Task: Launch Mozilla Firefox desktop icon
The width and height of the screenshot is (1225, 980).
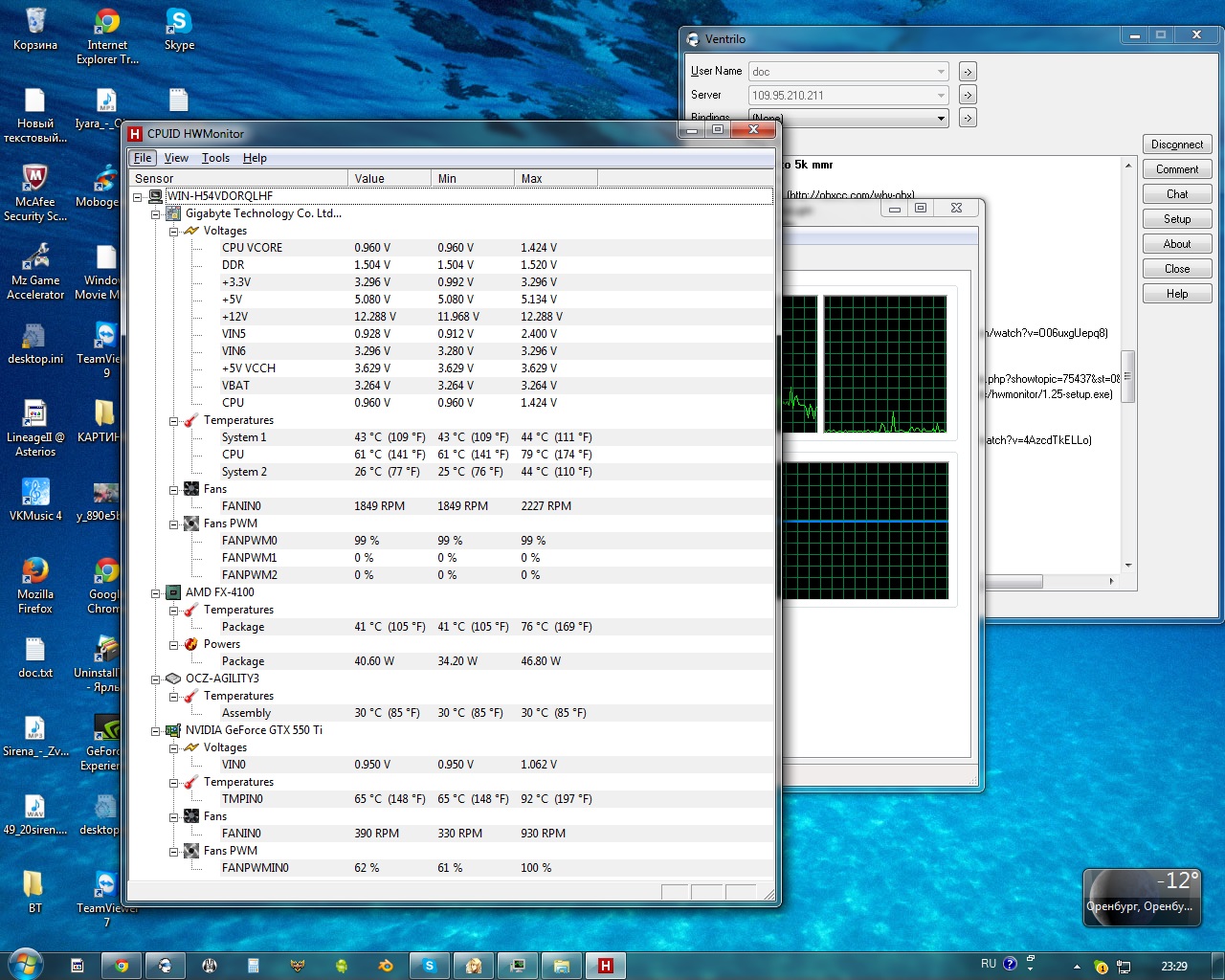Action: 35,585
